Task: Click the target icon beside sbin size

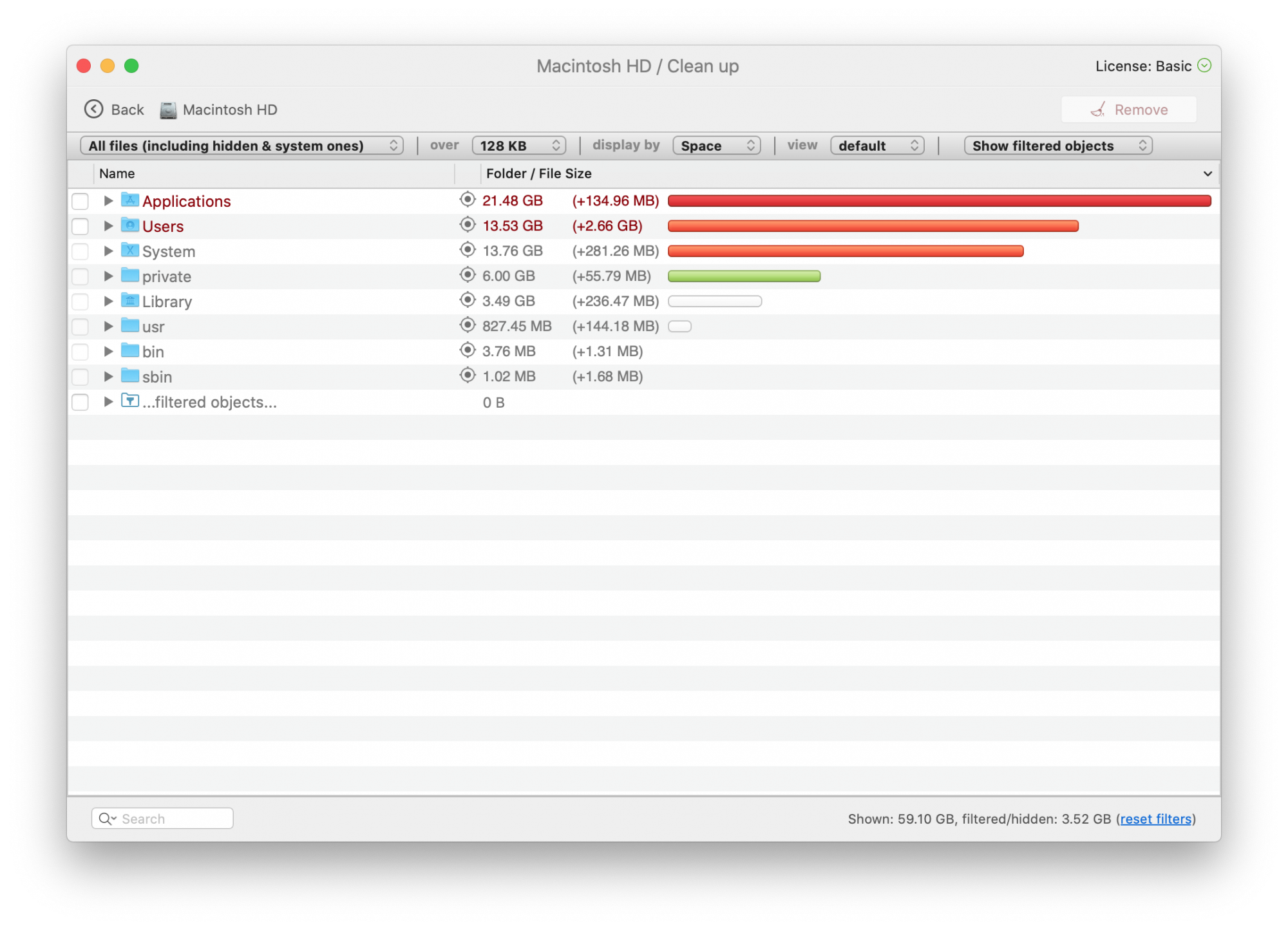Action: point(468,375)
